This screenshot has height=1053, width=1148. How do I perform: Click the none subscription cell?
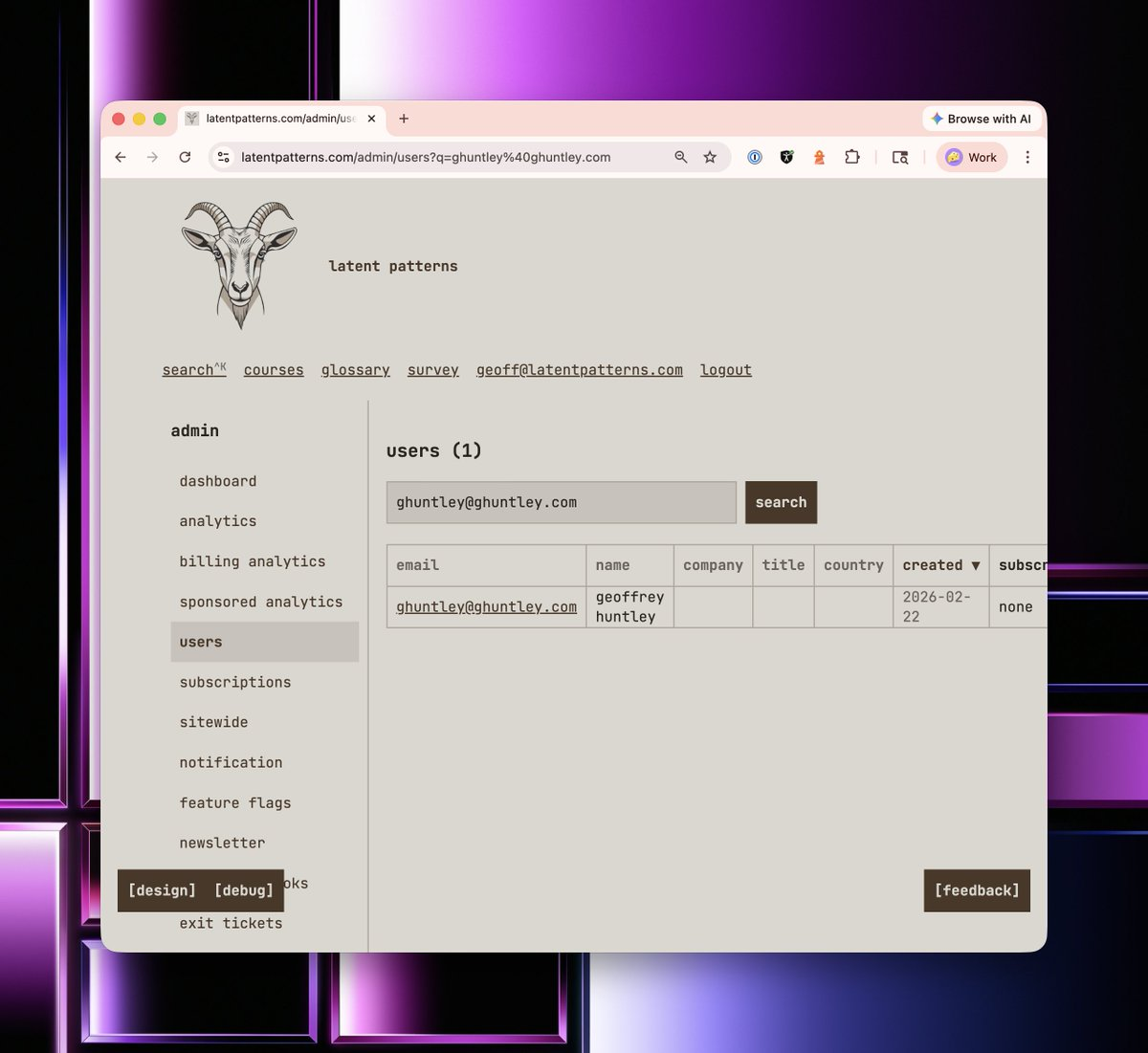pyautogui.click(x=1016, y=606)
